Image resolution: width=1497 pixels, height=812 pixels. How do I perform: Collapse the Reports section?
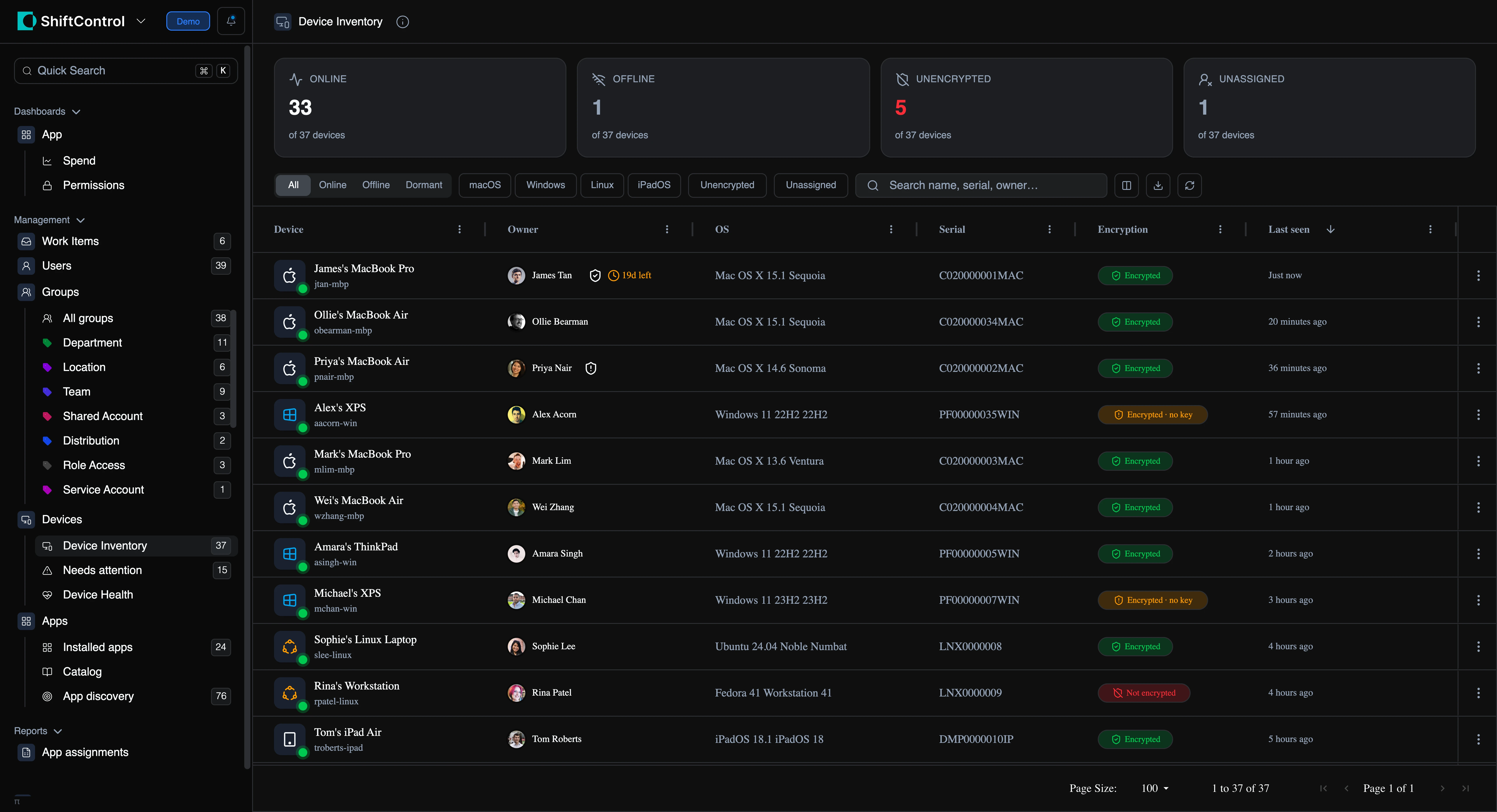click(x=38, y=731)
